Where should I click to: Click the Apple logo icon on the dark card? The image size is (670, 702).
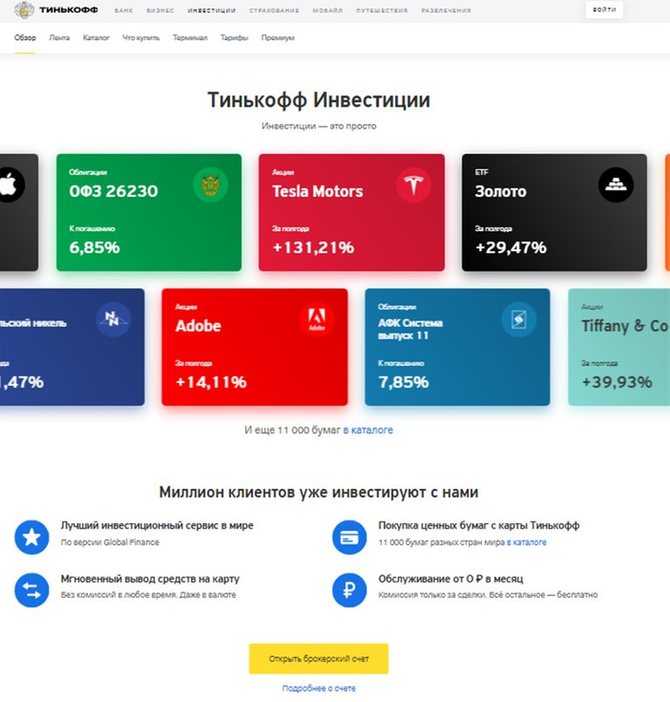click(x=9, y=184)
